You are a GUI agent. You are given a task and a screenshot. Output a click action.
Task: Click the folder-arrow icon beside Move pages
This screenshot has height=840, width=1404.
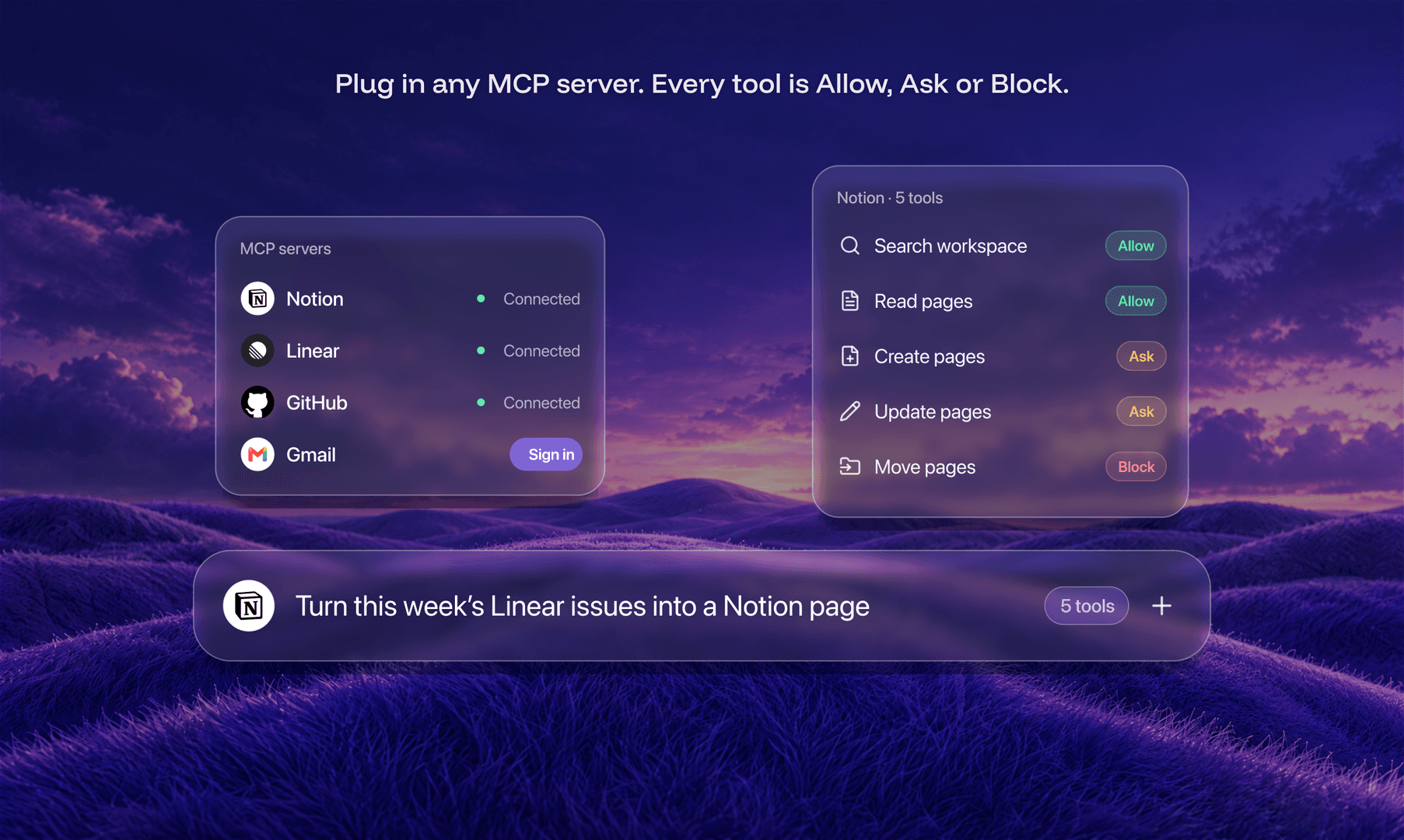coord(850,467)
